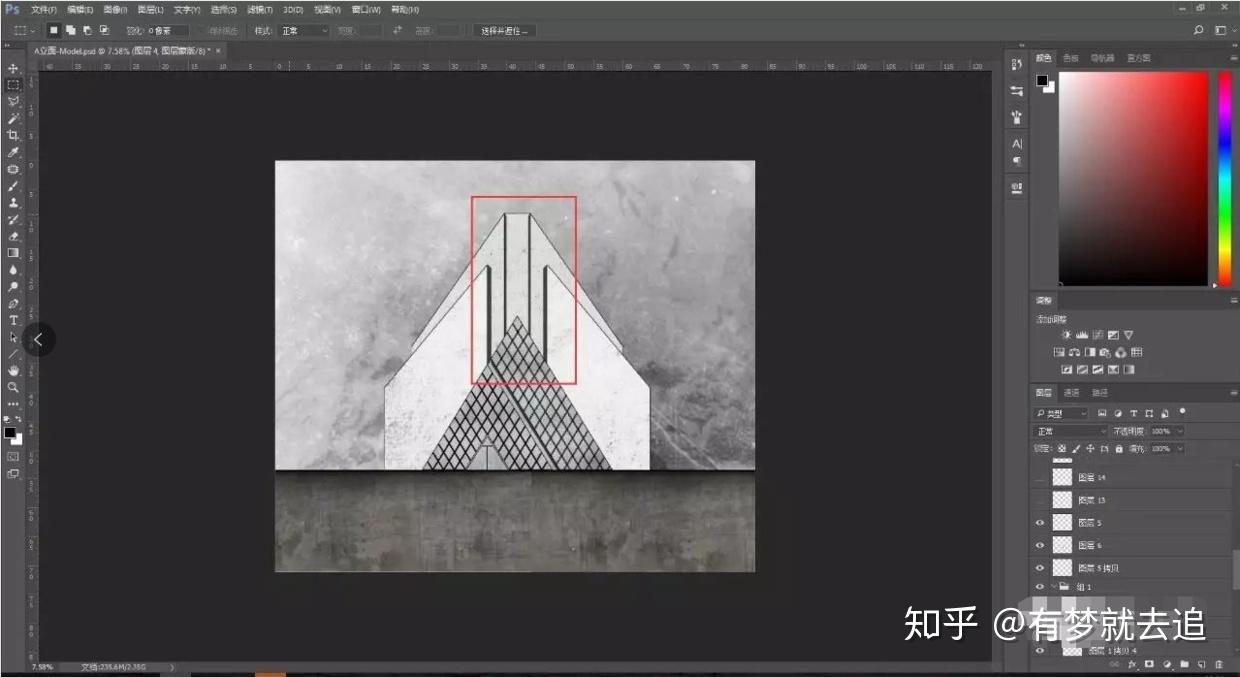Screen dimensions: 1240x677
Task: Pick a color in the red color field
Action: 1134,178
